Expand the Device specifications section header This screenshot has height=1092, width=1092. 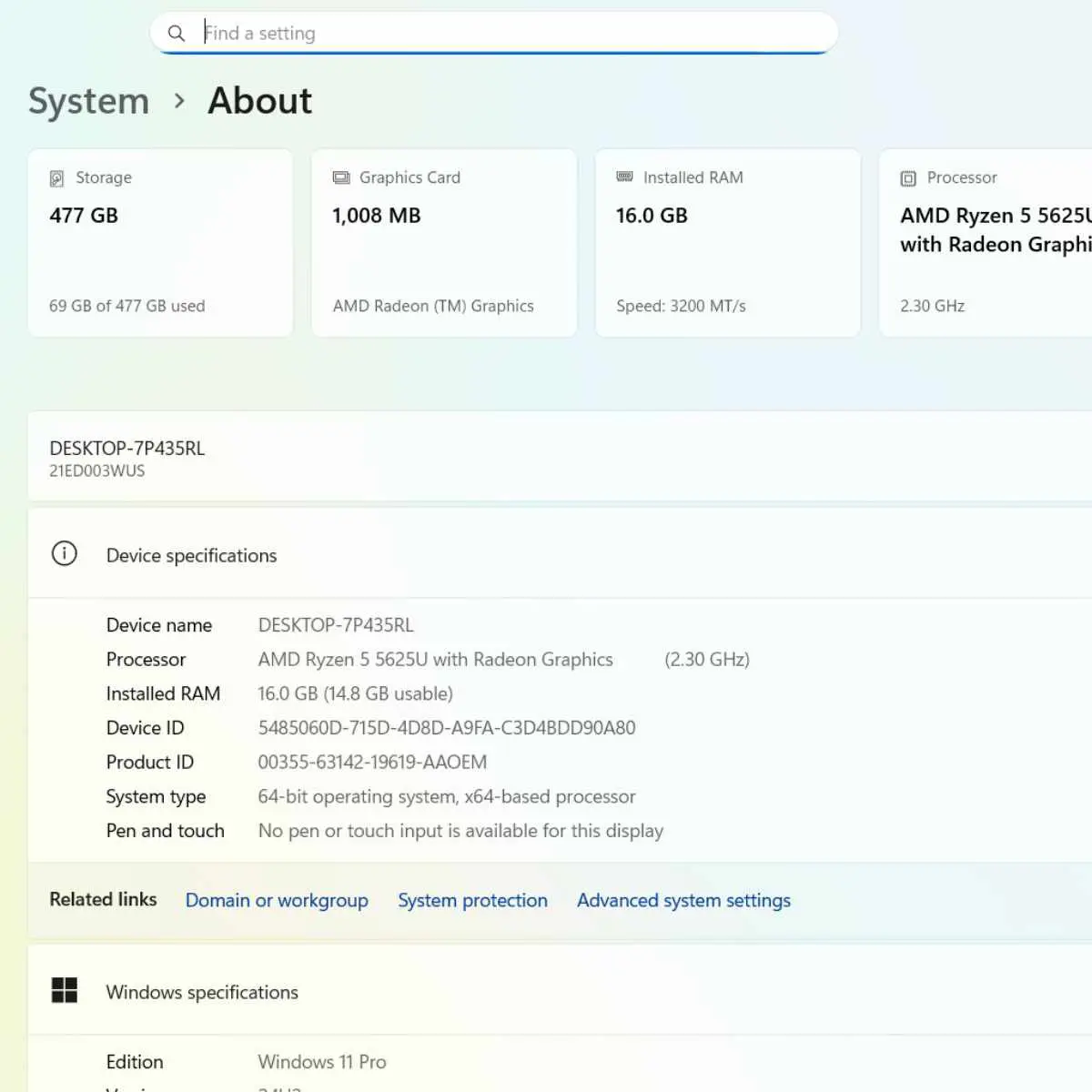click(x=560, y=554)
